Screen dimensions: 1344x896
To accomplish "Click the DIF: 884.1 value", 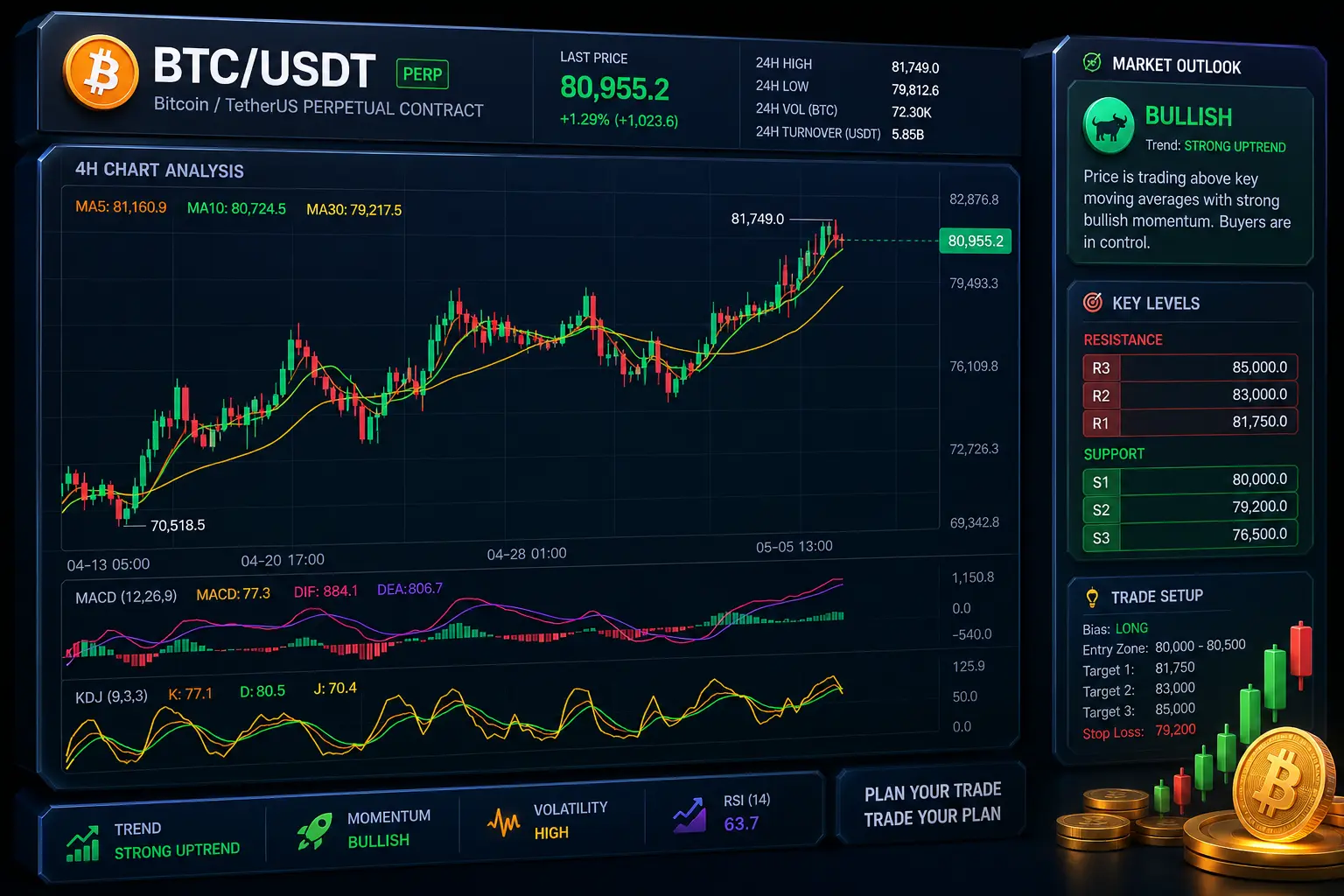I will [325, 591].
